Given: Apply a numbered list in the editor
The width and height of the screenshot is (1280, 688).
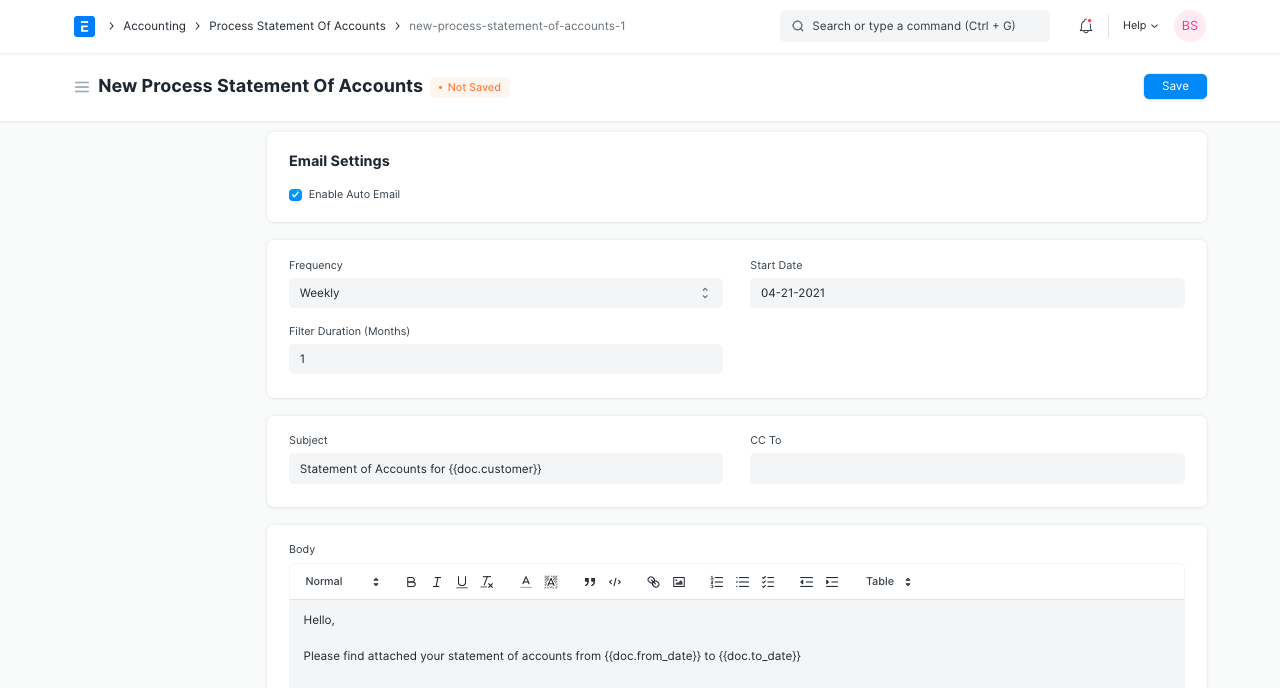Looking at the screenshot, I should click(x=716, y=581).
